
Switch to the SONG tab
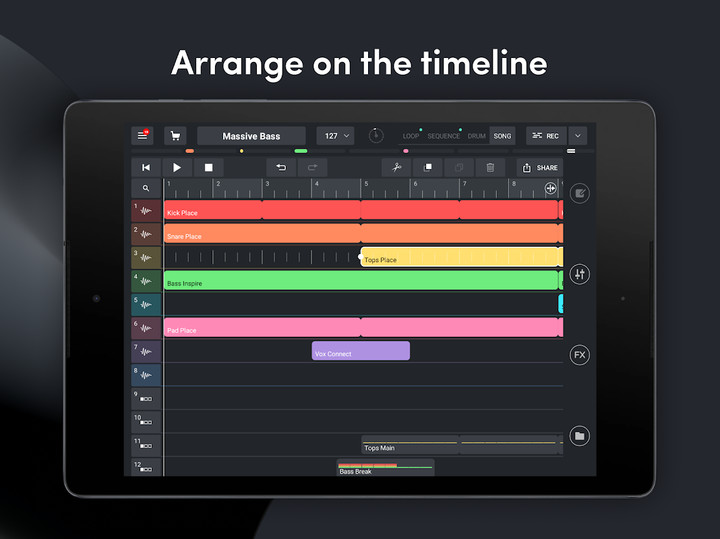(502, 136)
